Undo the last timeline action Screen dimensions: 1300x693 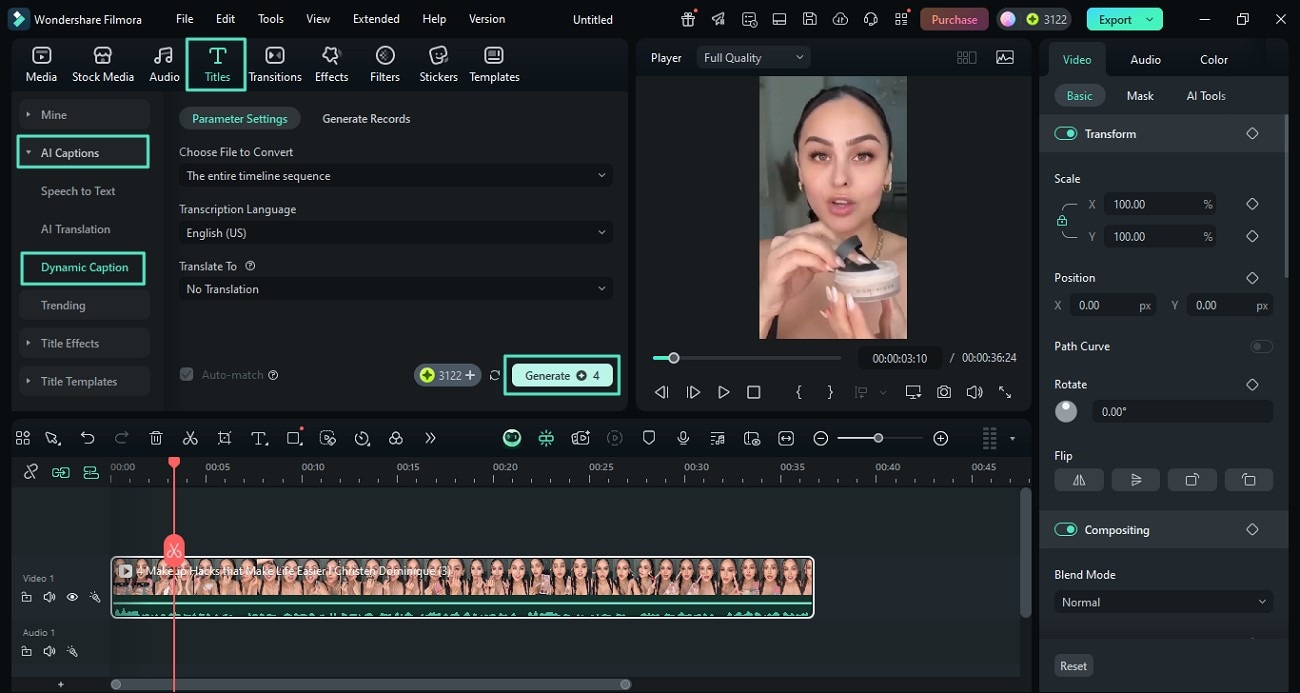tap(88, 438)
